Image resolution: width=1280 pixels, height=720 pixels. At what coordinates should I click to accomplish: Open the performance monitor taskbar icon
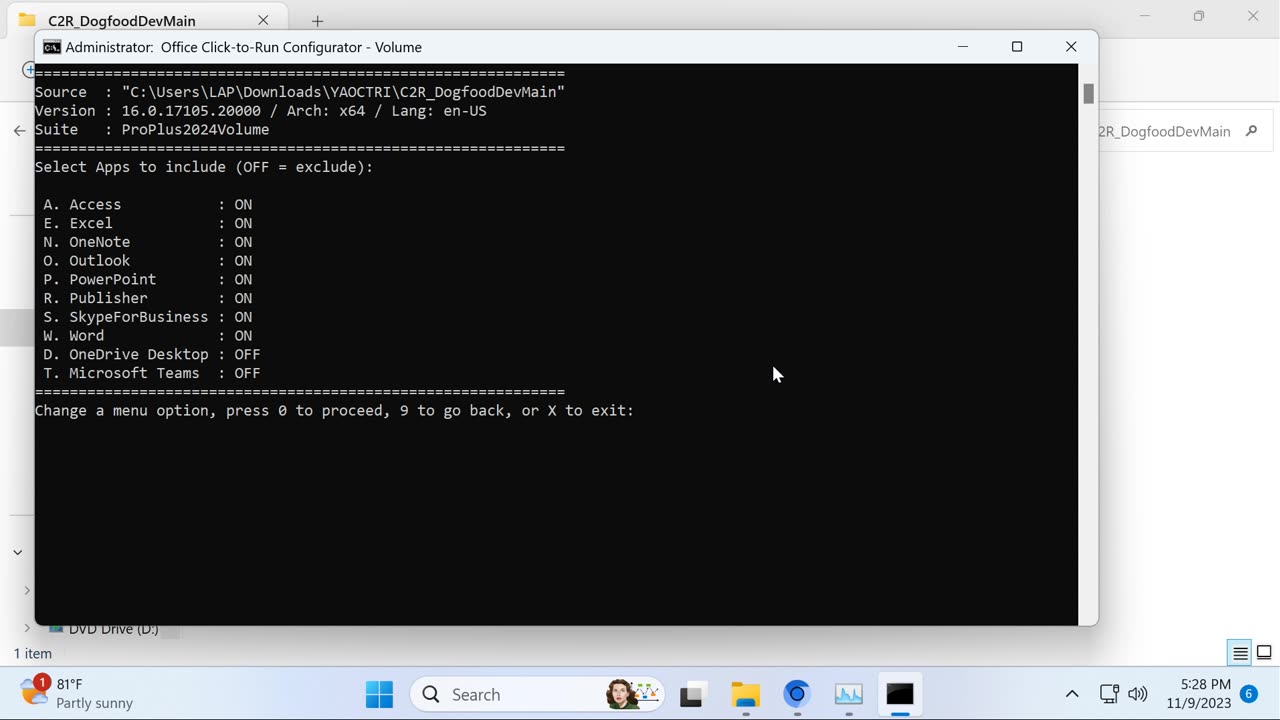click(849, 694)
